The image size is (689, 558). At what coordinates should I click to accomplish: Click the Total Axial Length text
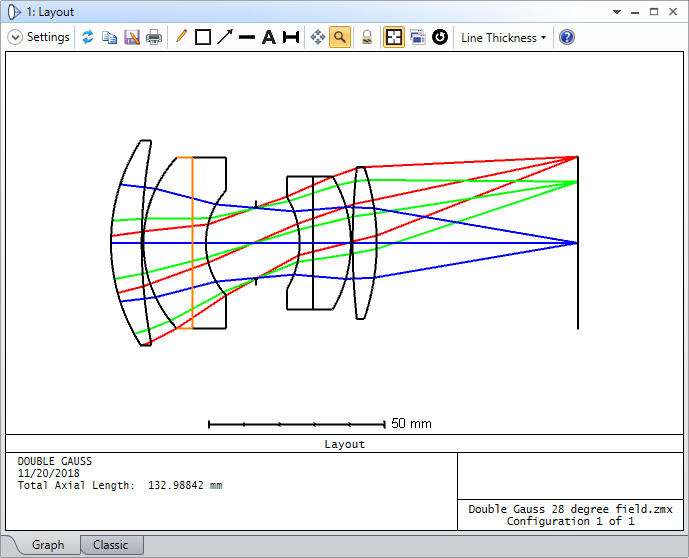tap(120, 486)
